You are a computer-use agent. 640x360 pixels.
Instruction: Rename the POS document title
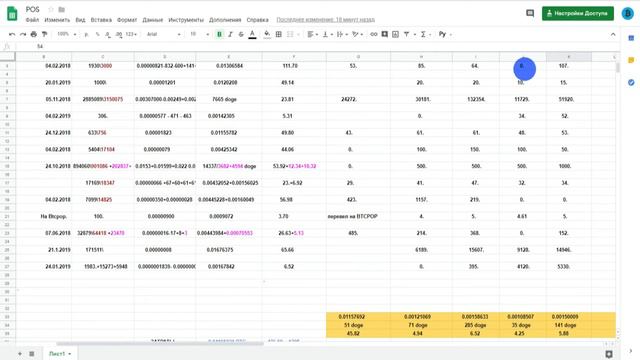32,9
